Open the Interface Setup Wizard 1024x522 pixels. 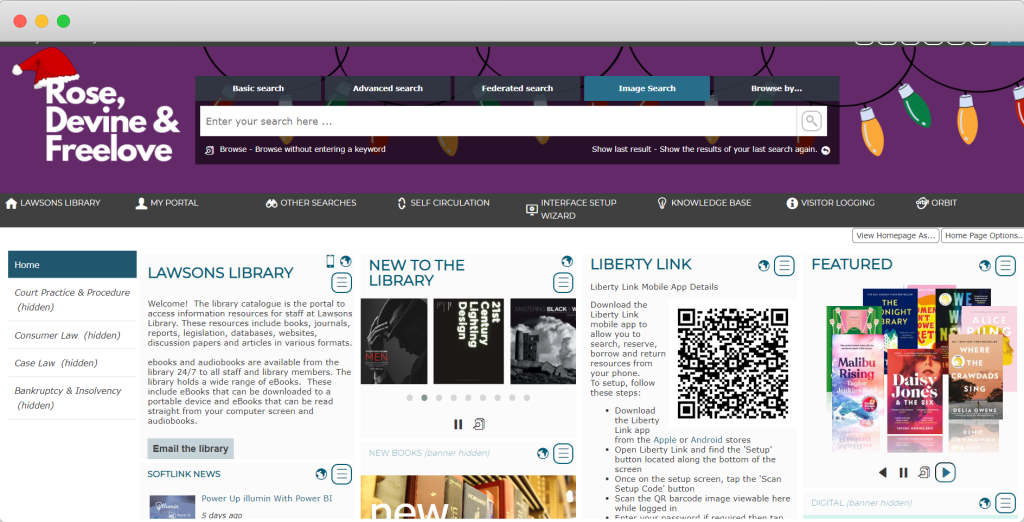click(x=571, y=209)
